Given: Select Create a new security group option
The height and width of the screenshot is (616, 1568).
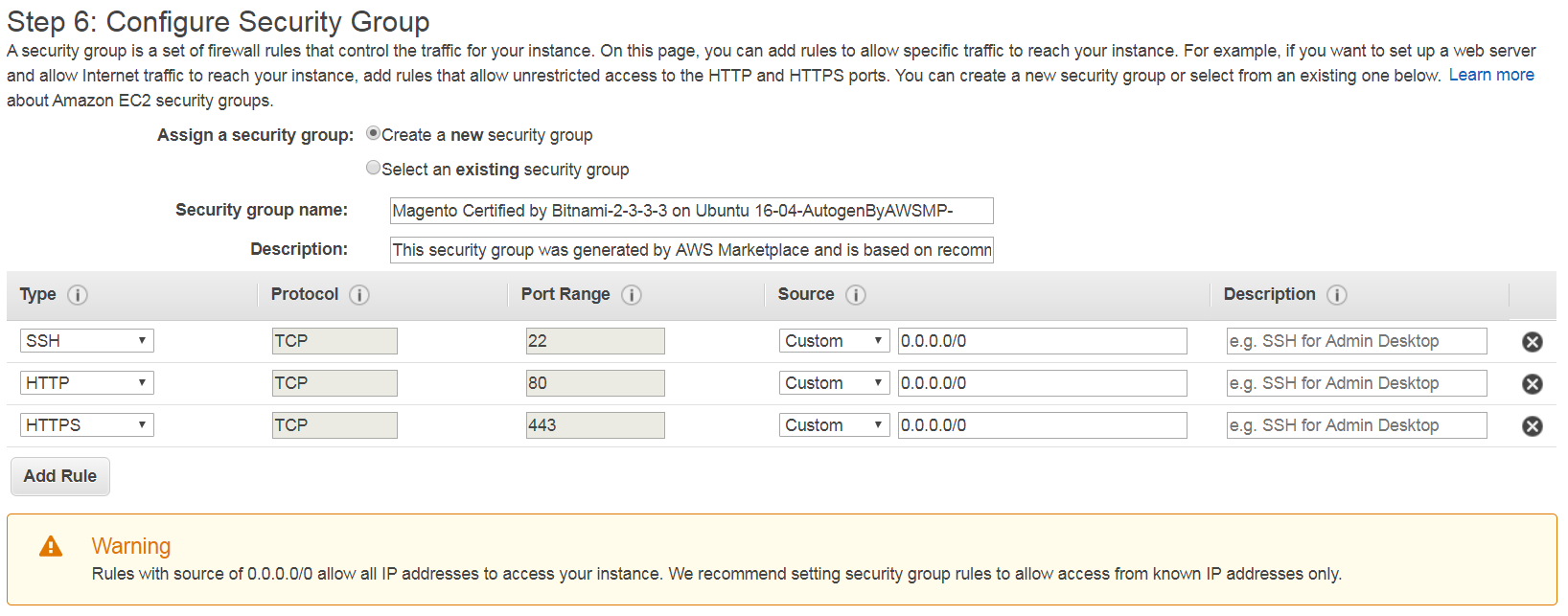Looking at the screenshot, I should pyautogui.click(x=373, y=134).
